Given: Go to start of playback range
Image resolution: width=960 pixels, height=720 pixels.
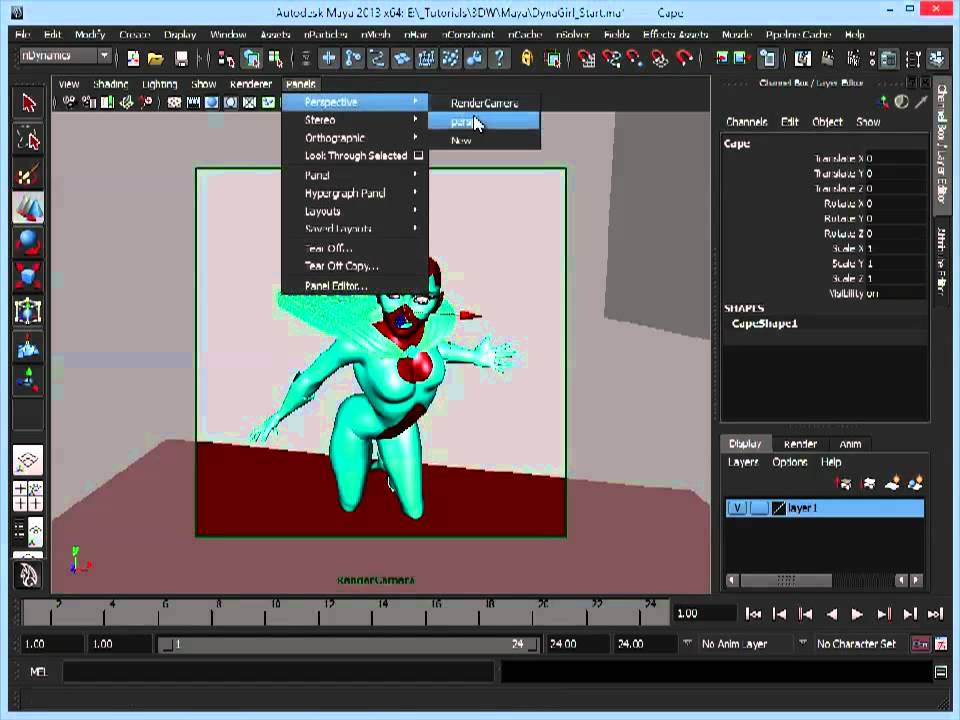Looking at the screenshot, I should [753, 614].
